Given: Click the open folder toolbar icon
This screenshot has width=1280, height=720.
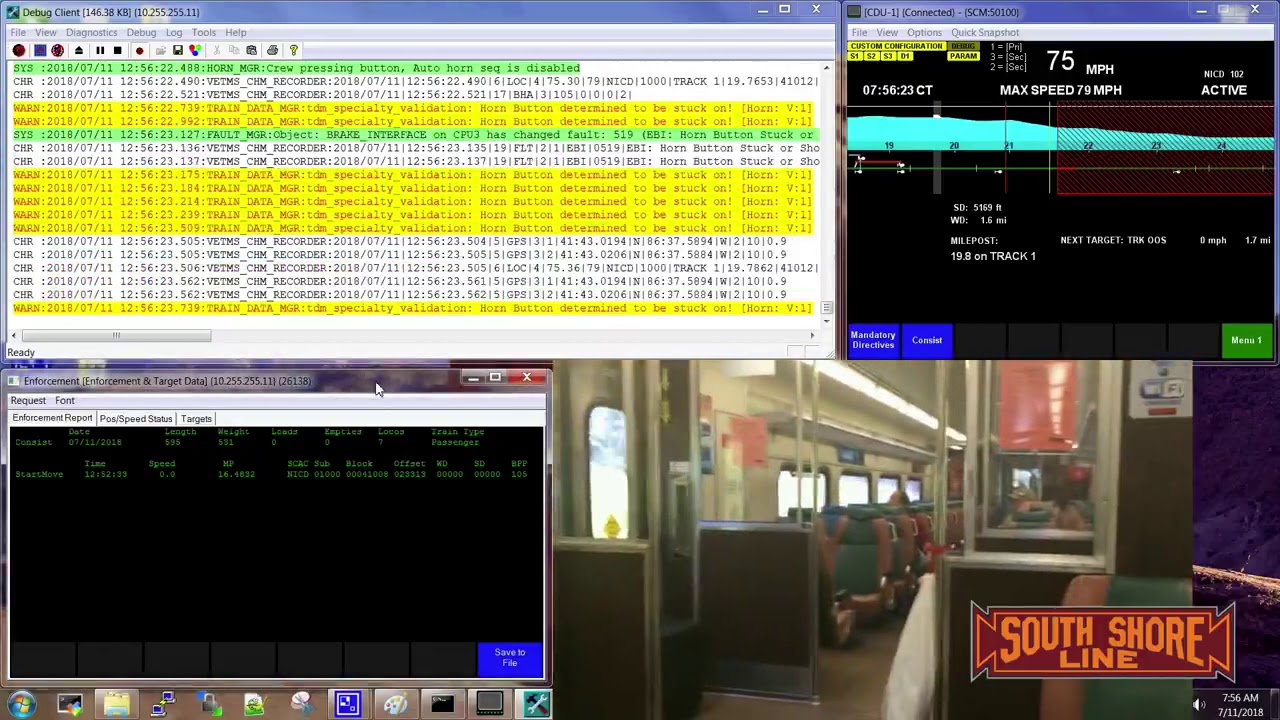Looking at the screenshot, I should click(160, 50).
